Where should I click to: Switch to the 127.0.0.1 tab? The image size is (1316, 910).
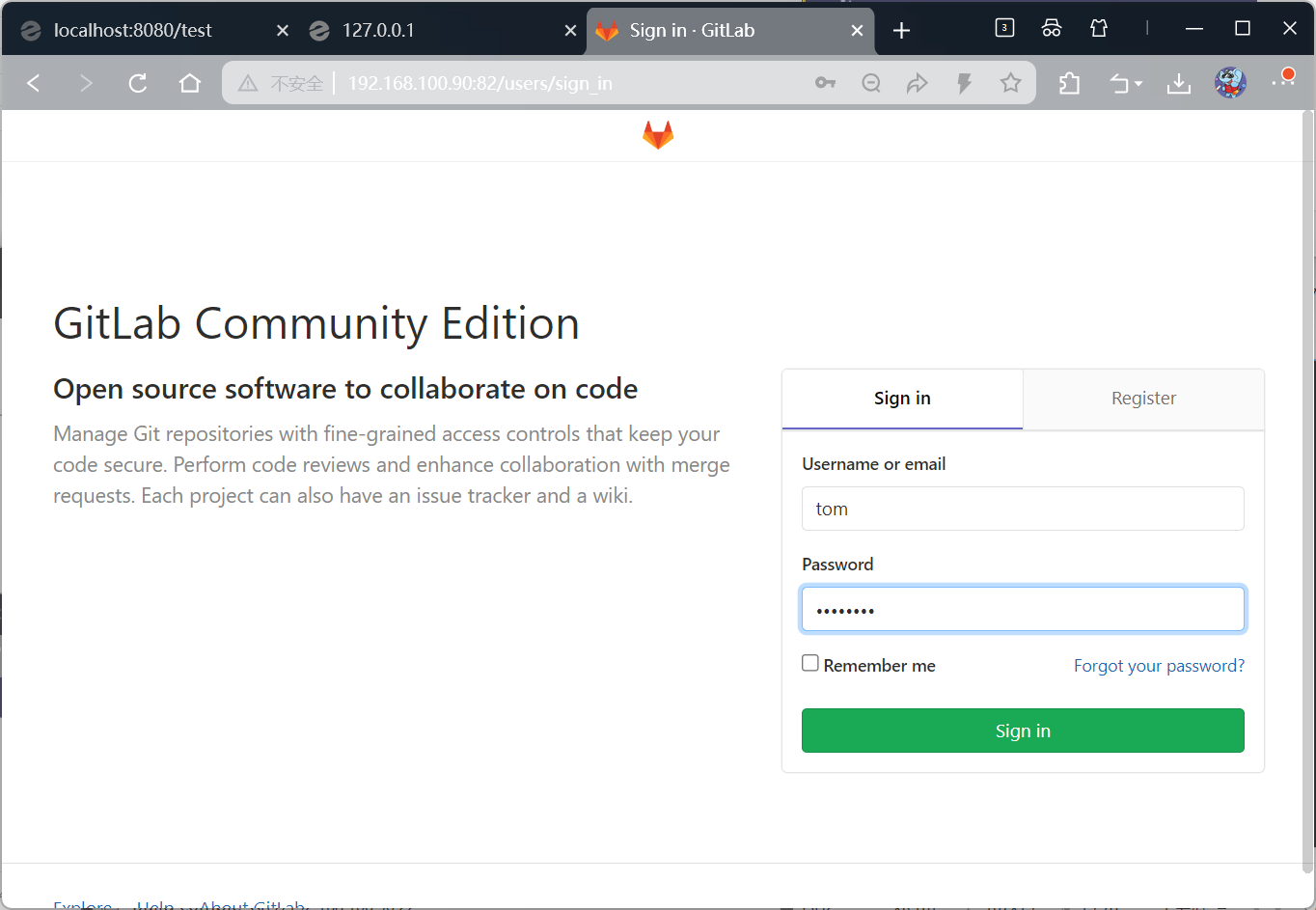click(442, 31)
